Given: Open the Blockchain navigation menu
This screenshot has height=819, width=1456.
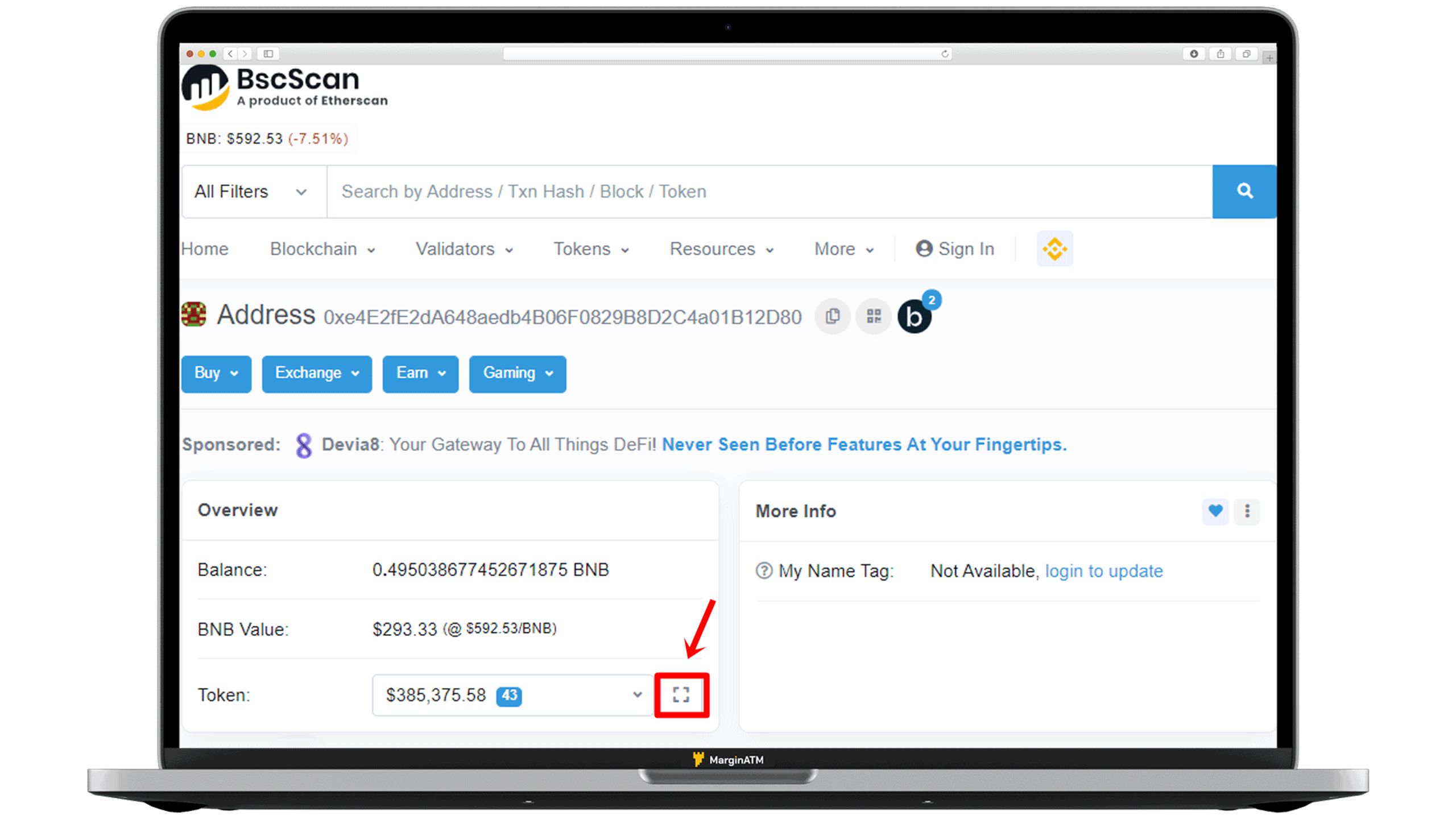Looking at the screenshot, I should [x=322, y=248].
